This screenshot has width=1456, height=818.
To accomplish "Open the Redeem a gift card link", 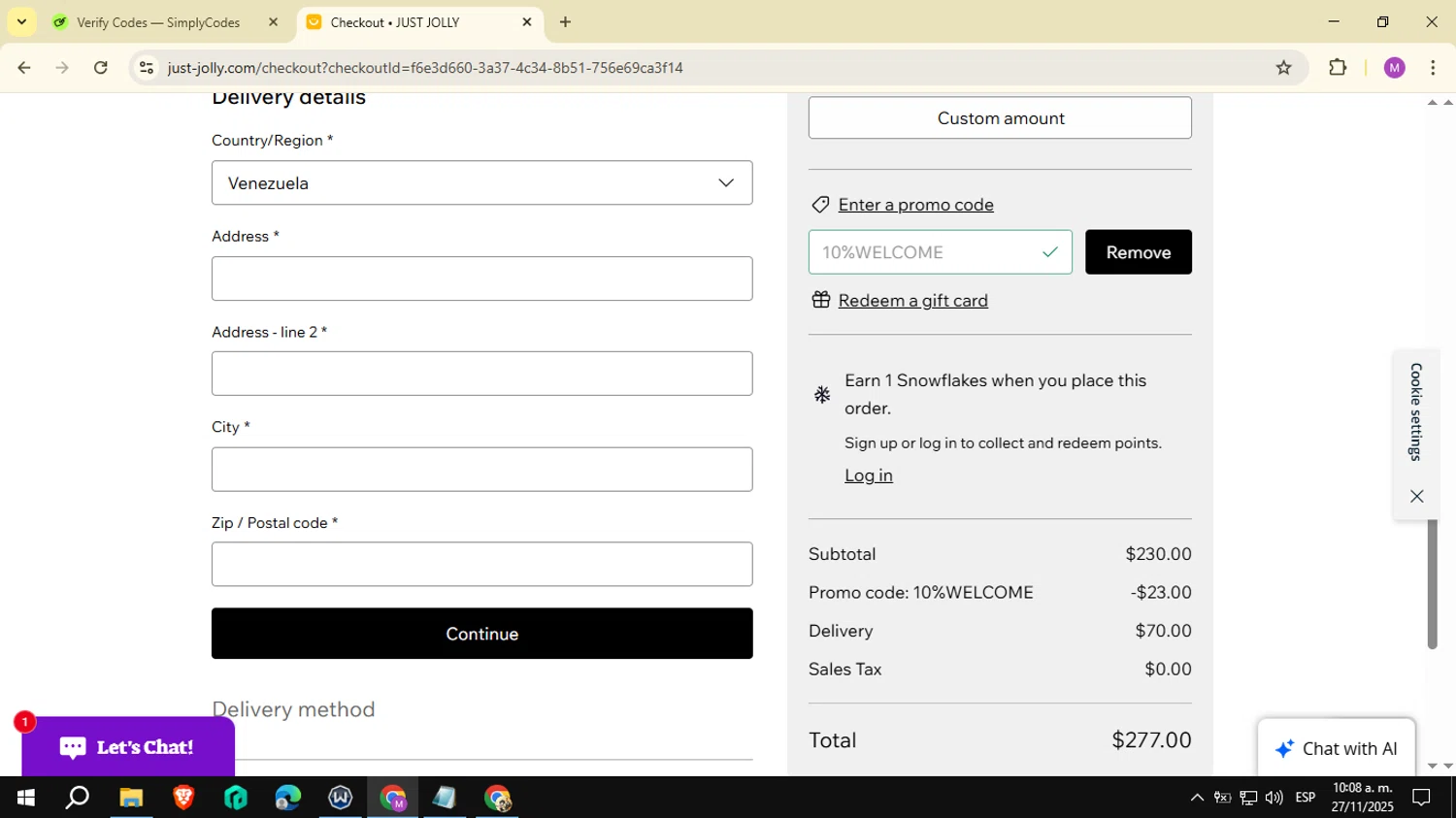I will 912,301.
